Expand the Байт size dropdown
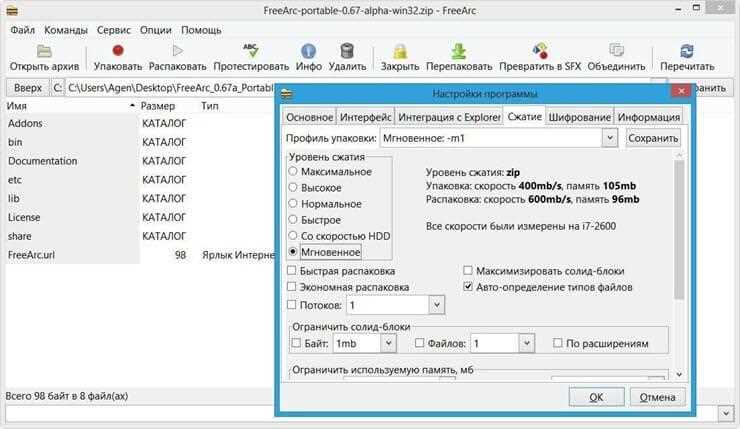The height and width of the screenshot is (429, 740). point(388,343)
